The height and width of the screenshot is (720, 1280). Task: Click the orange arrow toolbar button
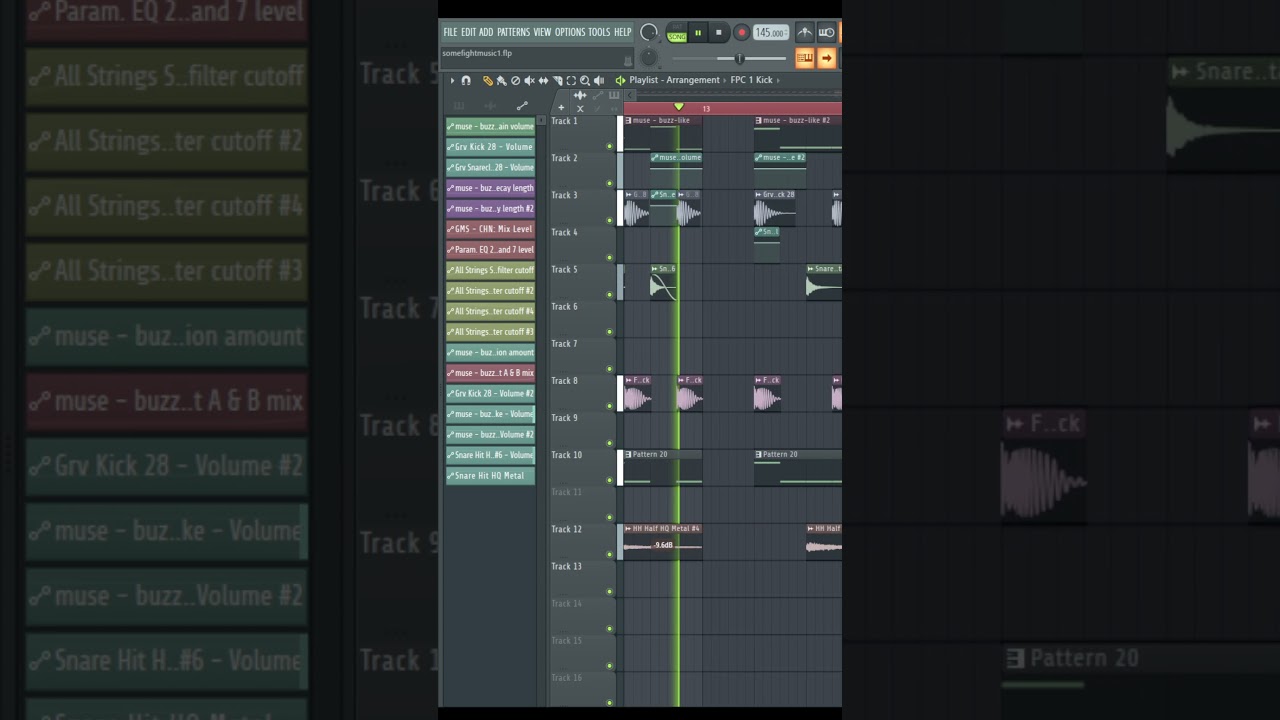click(x=827, y=58)
